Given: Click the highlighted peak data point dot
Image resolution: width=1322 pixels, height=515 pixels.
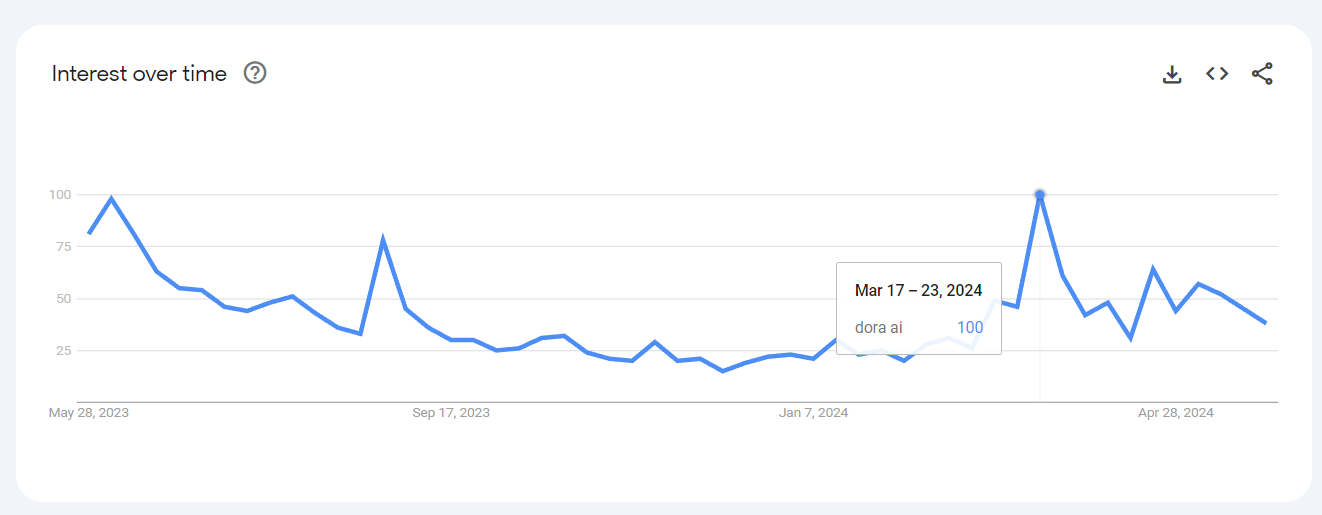Looking at the screenshot, I should [x=1040, y=194].
